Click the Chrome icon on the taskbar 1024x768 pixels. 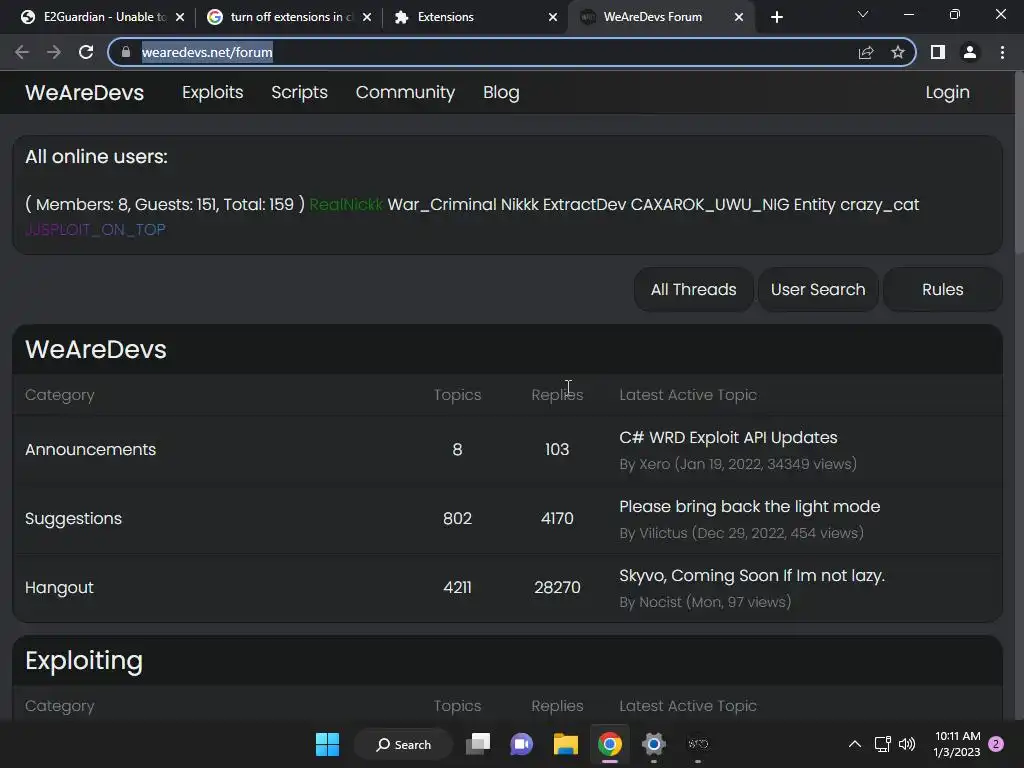tap(609, 744)
